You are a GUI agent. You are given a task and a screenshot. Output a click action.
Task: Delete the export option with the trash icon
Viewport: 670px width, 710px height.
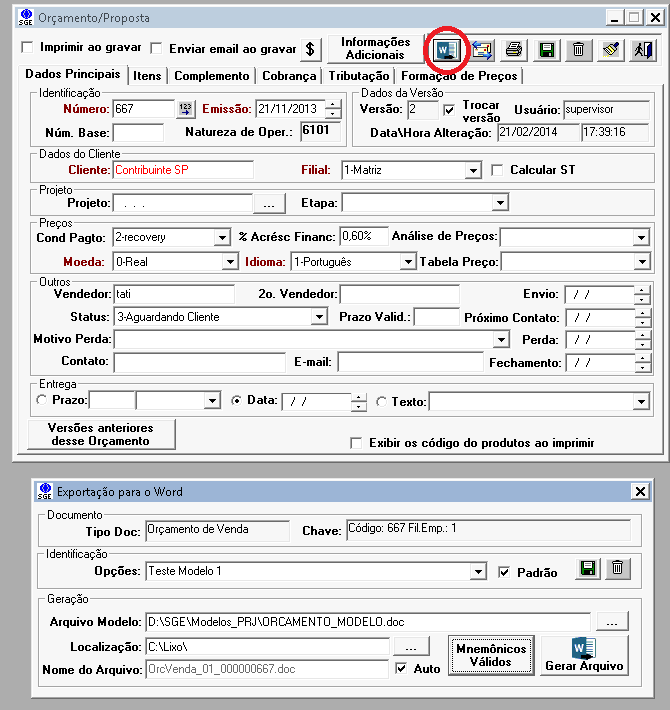click(x=618, y=569)
